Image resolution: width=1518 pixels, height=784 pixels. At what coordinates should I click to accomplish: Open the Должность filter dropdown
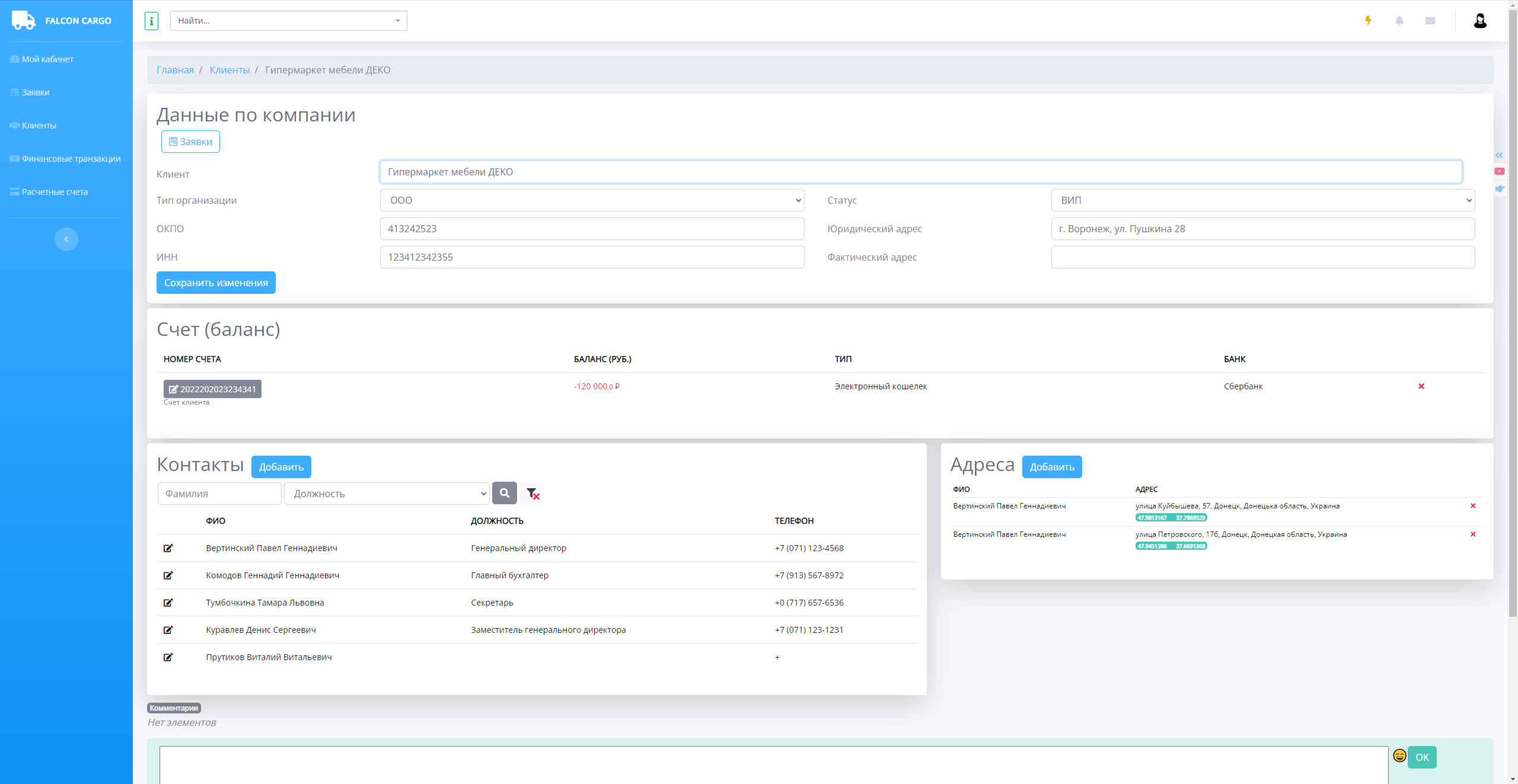pyautogui.click(x=387, y=494)
